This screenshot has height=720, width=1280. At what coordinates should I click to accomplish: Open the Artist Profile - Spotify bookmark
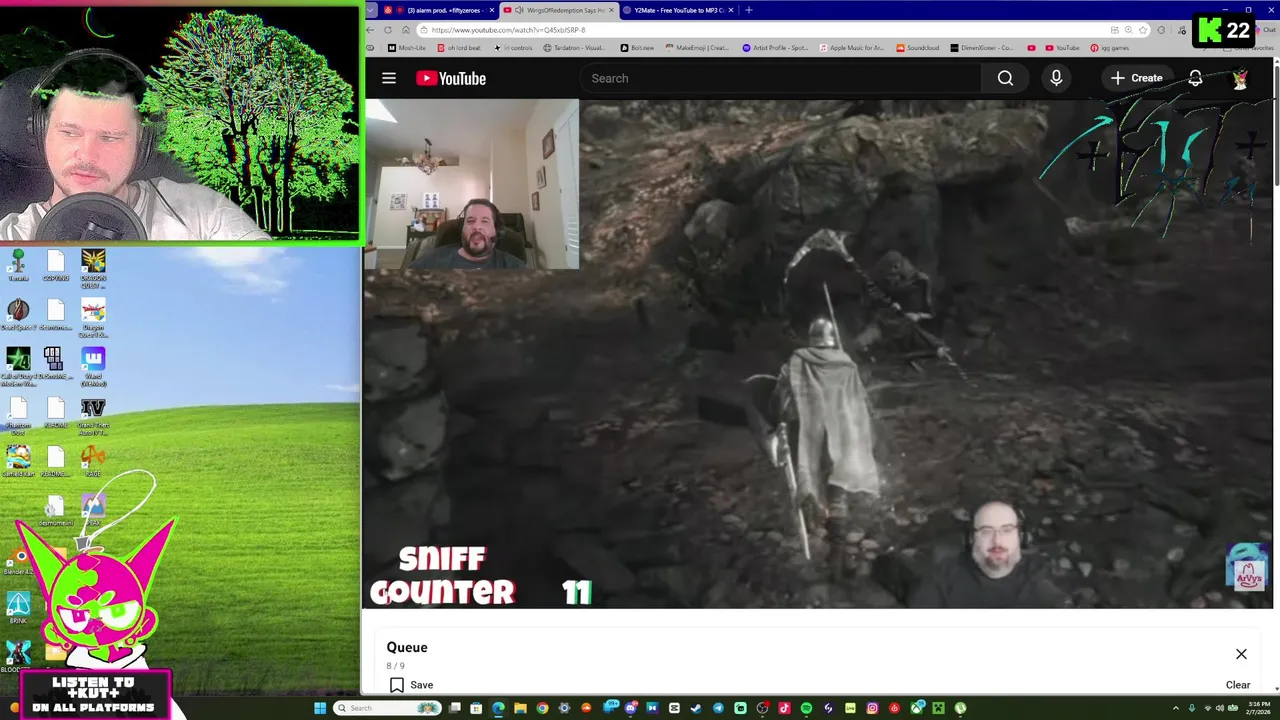[x=775, y=48]
